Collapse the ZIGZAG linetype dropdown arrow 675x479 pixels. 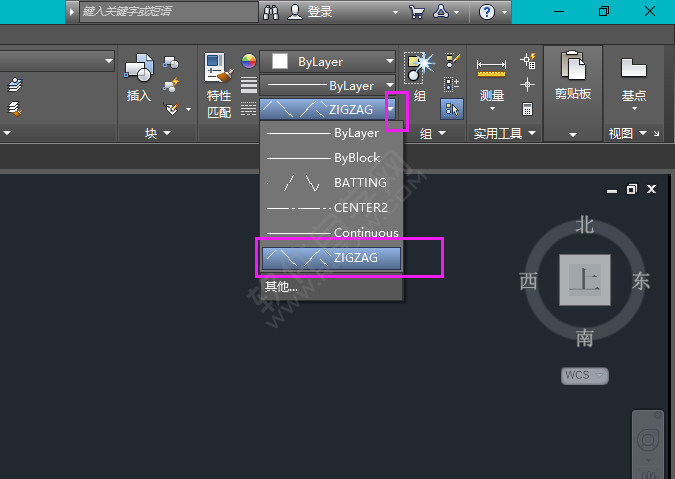click(x=390, y=109)
